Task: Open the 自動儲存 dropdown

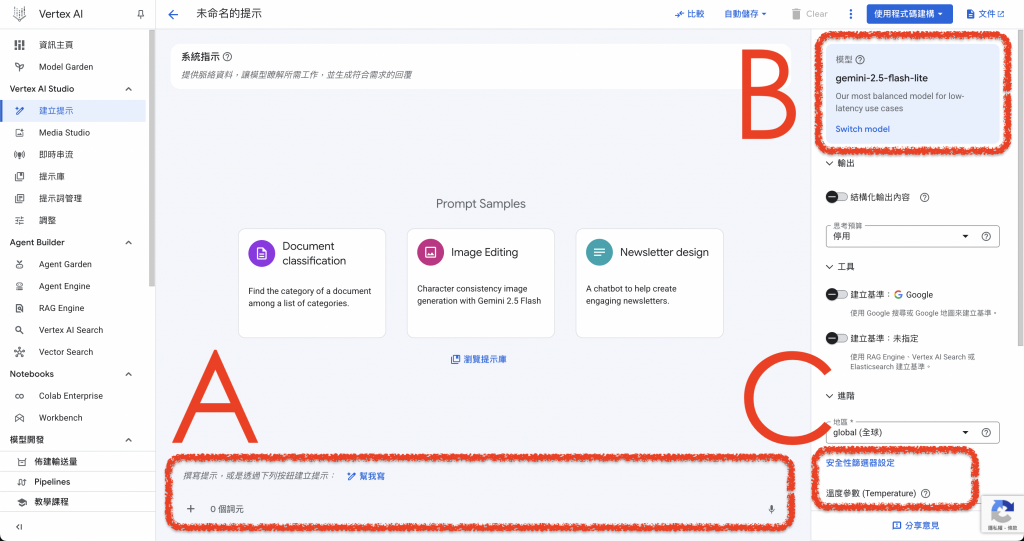Action: click(x=745, y=14)
